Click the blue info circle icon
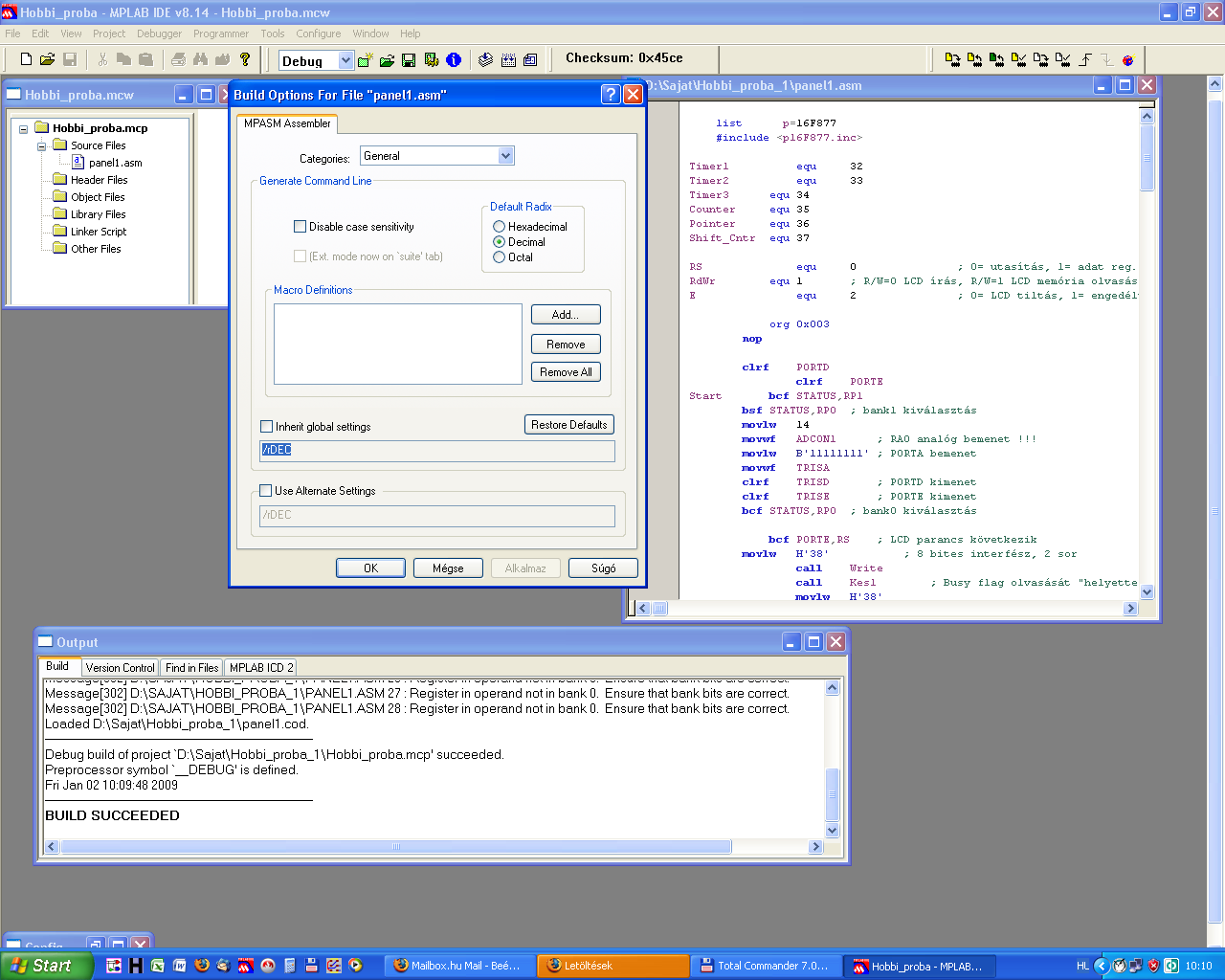The image size is (1225, 980). tap(454, 60)
